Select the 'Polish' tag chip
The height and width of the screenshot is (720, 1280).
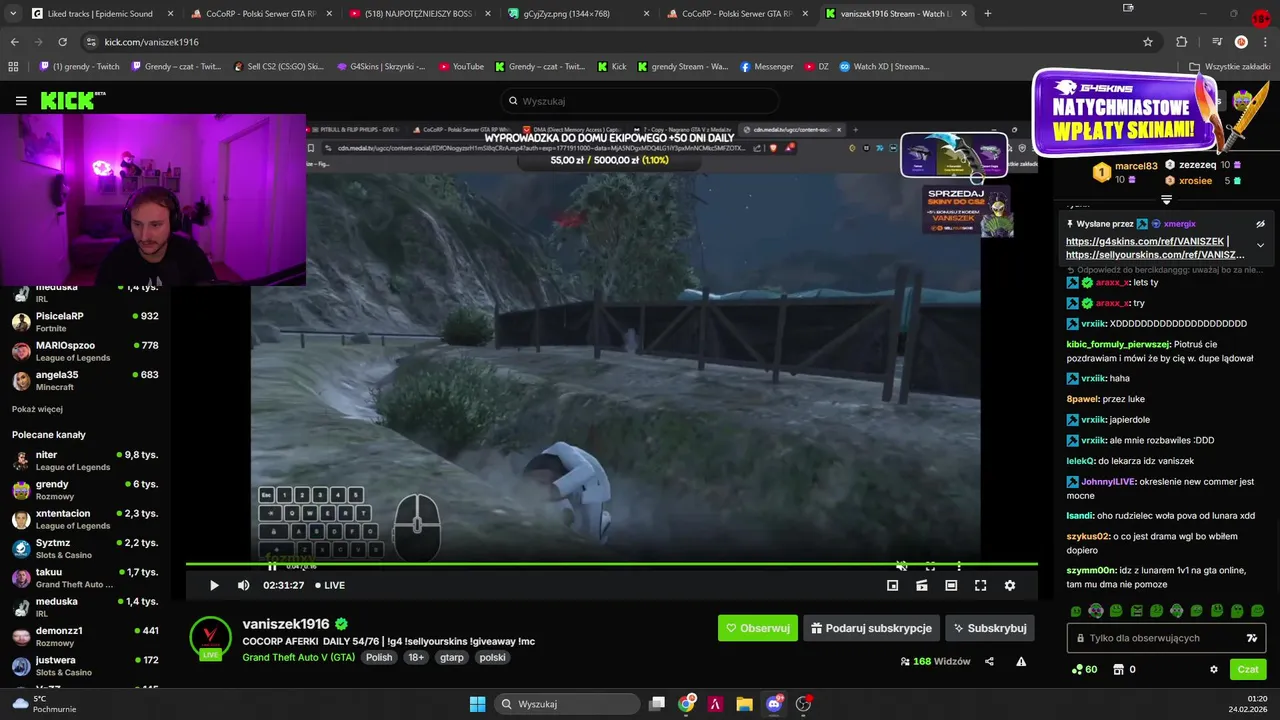(x=379, y=657)
